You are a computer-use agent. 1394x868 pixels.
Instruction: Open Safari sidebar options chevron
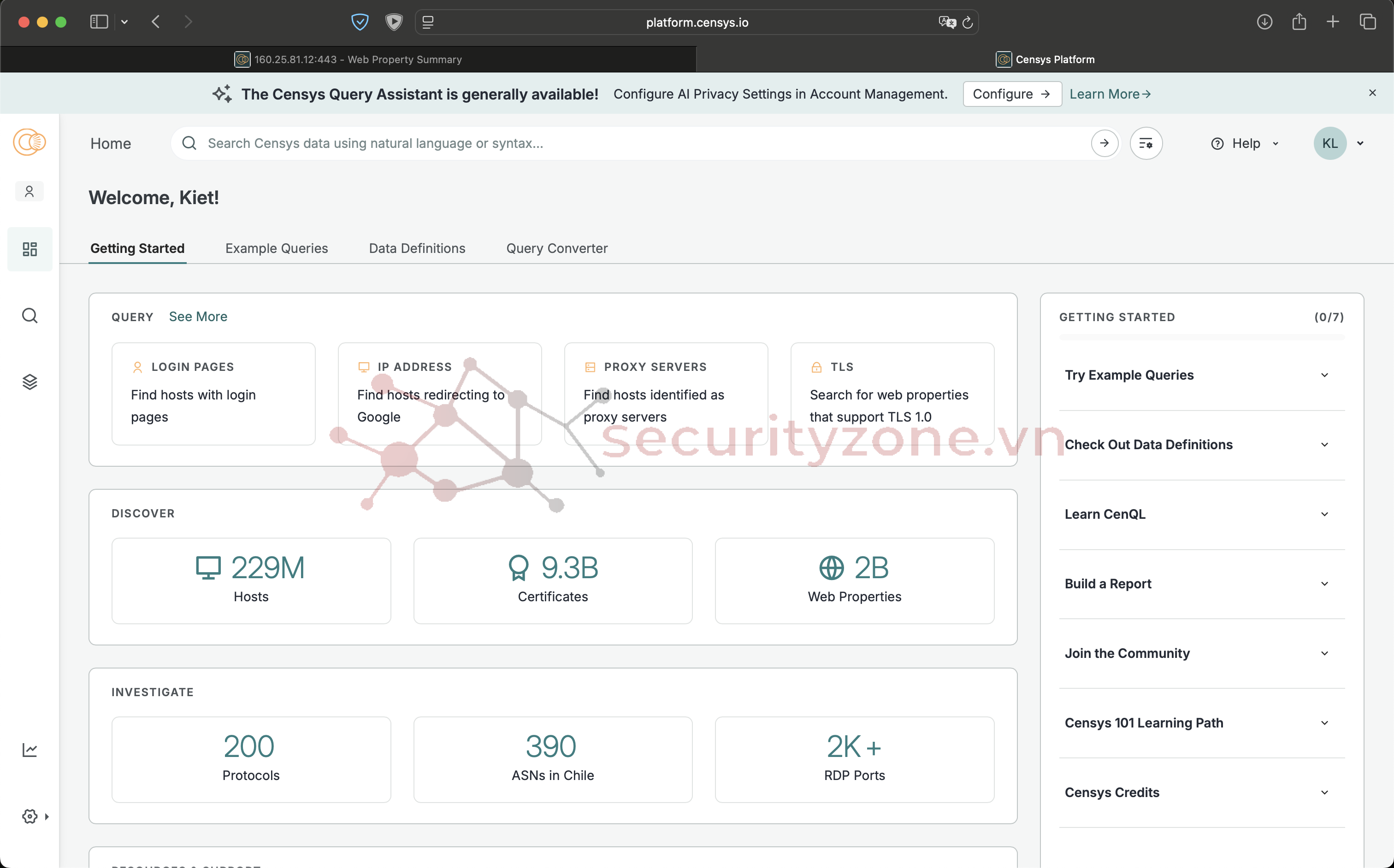point(124,23)
